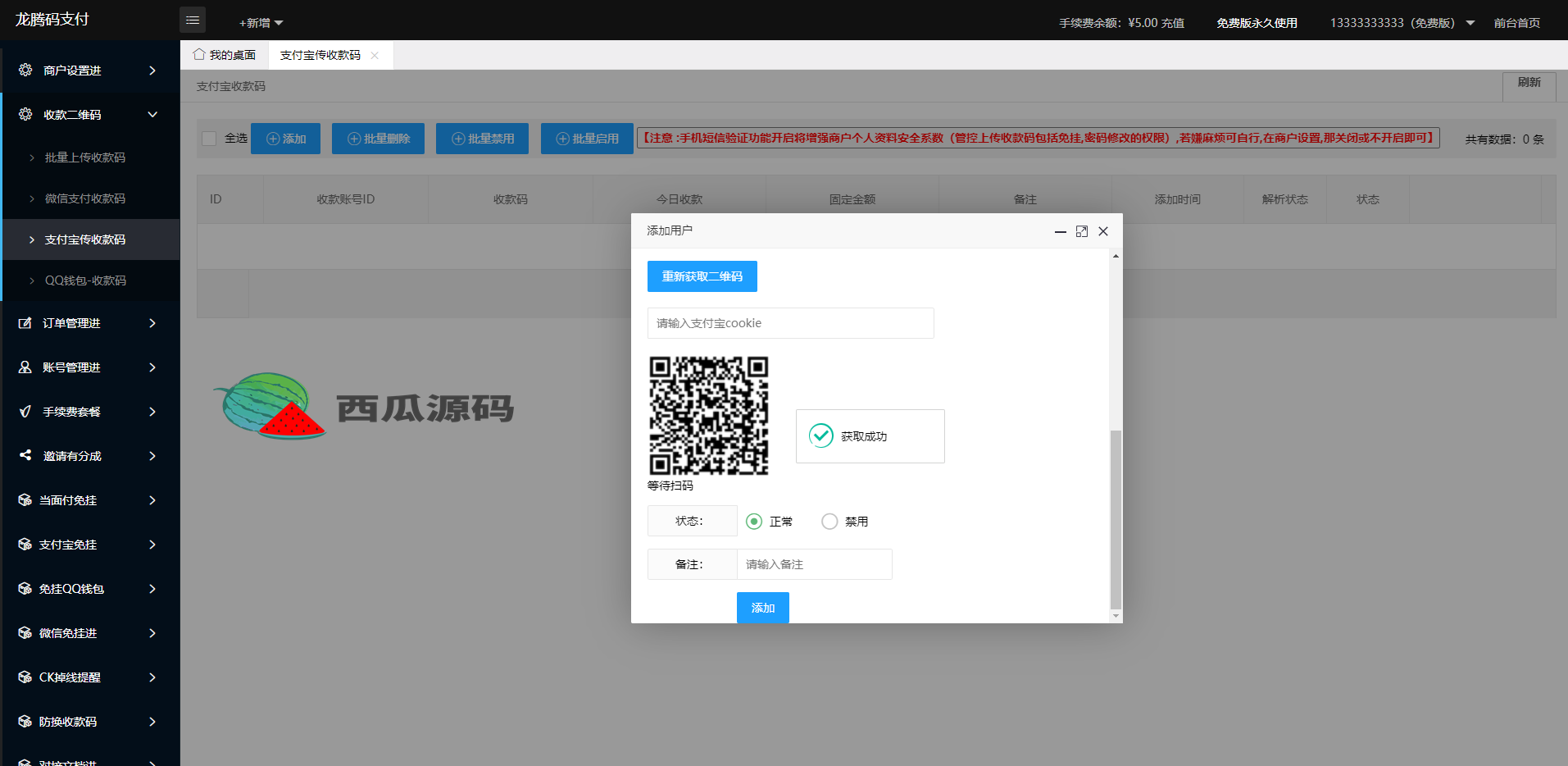Click the 请输入备注 input field
This screenshot has width=1568, height=766.
[815, 564]
